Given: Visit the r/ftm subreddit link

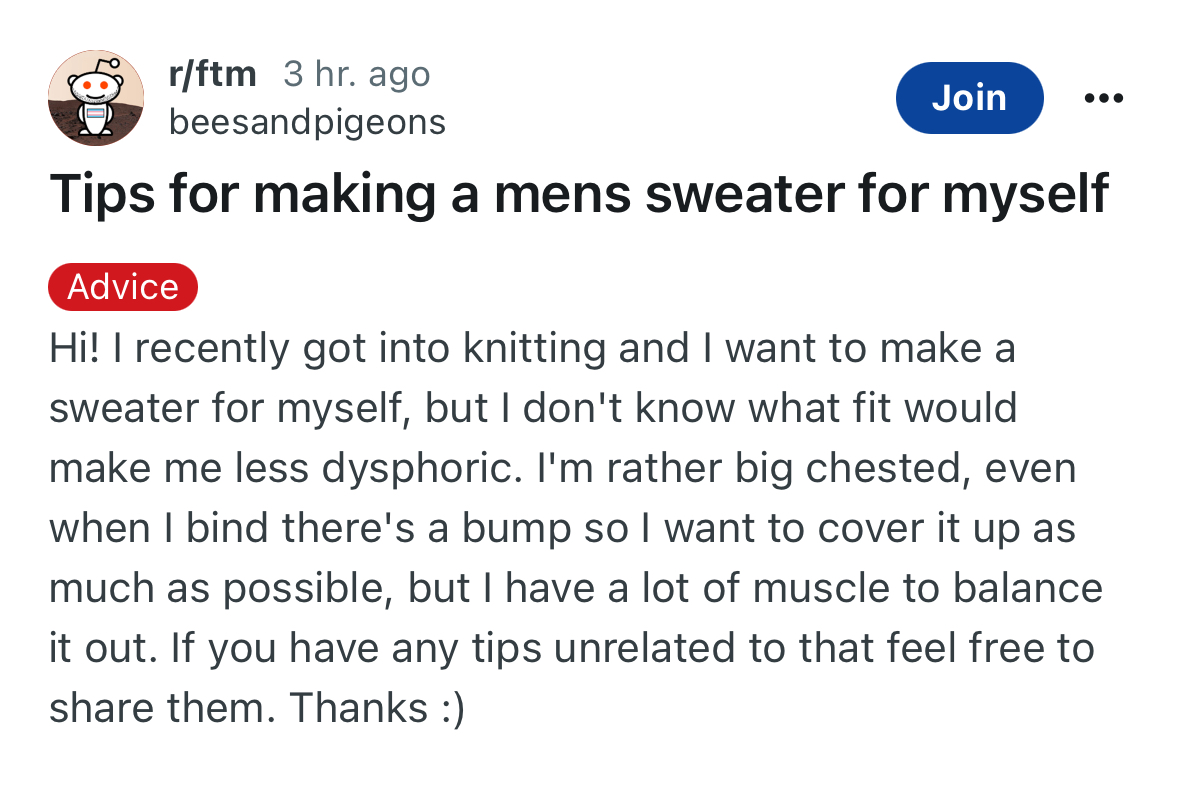Looking at the screenshot, I should [x=212, y=74].
